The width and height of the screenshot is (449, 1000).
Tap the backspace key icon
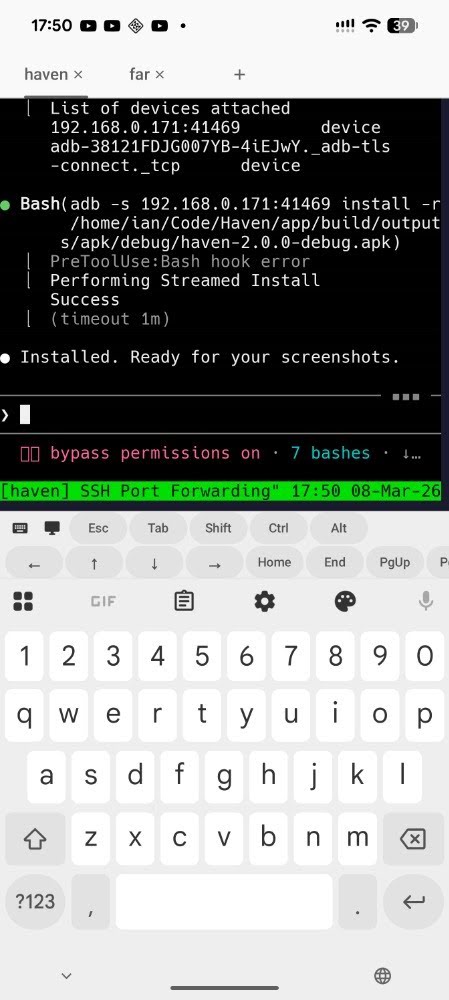point(413,839)
